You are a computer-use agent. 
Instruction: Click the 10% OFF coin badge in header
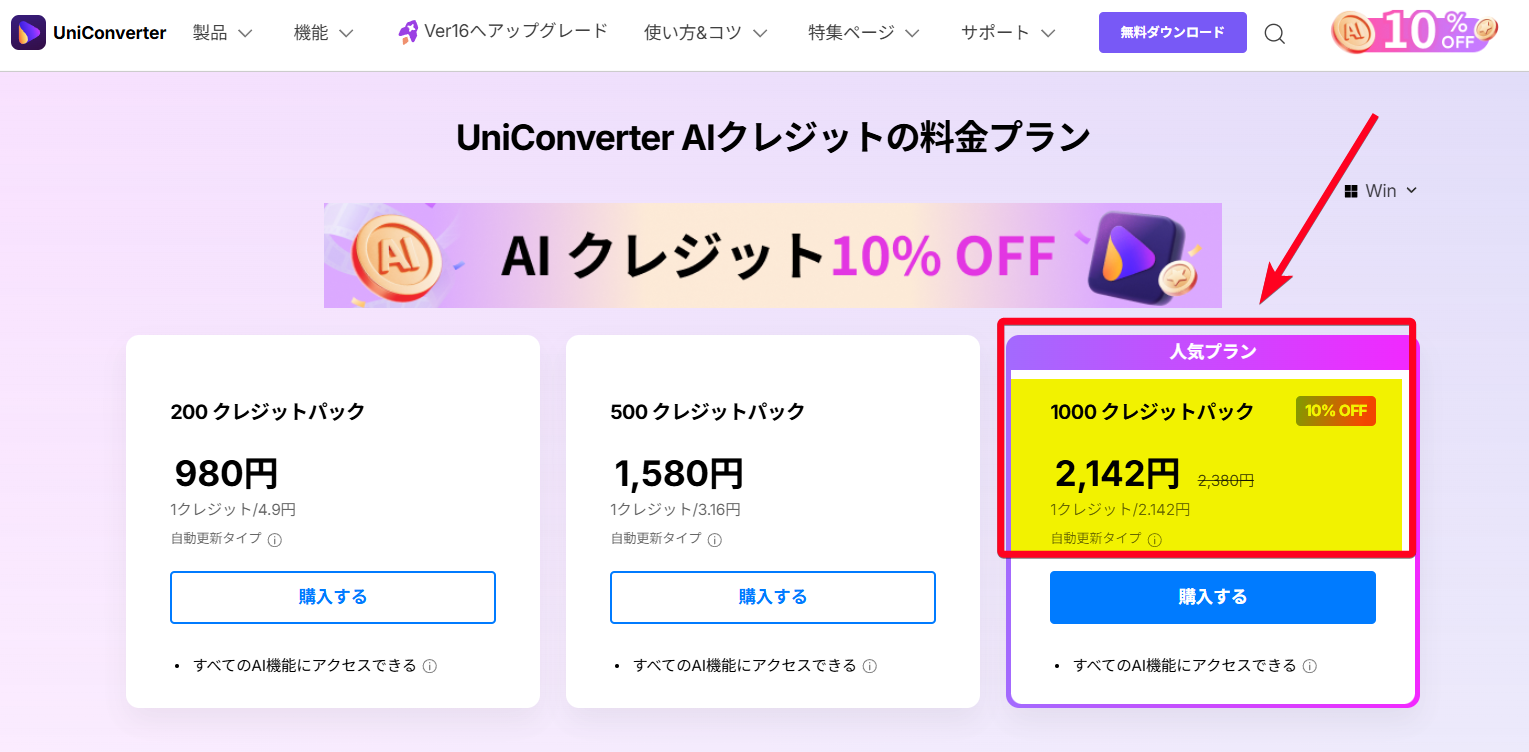(x=1414, y=32)
